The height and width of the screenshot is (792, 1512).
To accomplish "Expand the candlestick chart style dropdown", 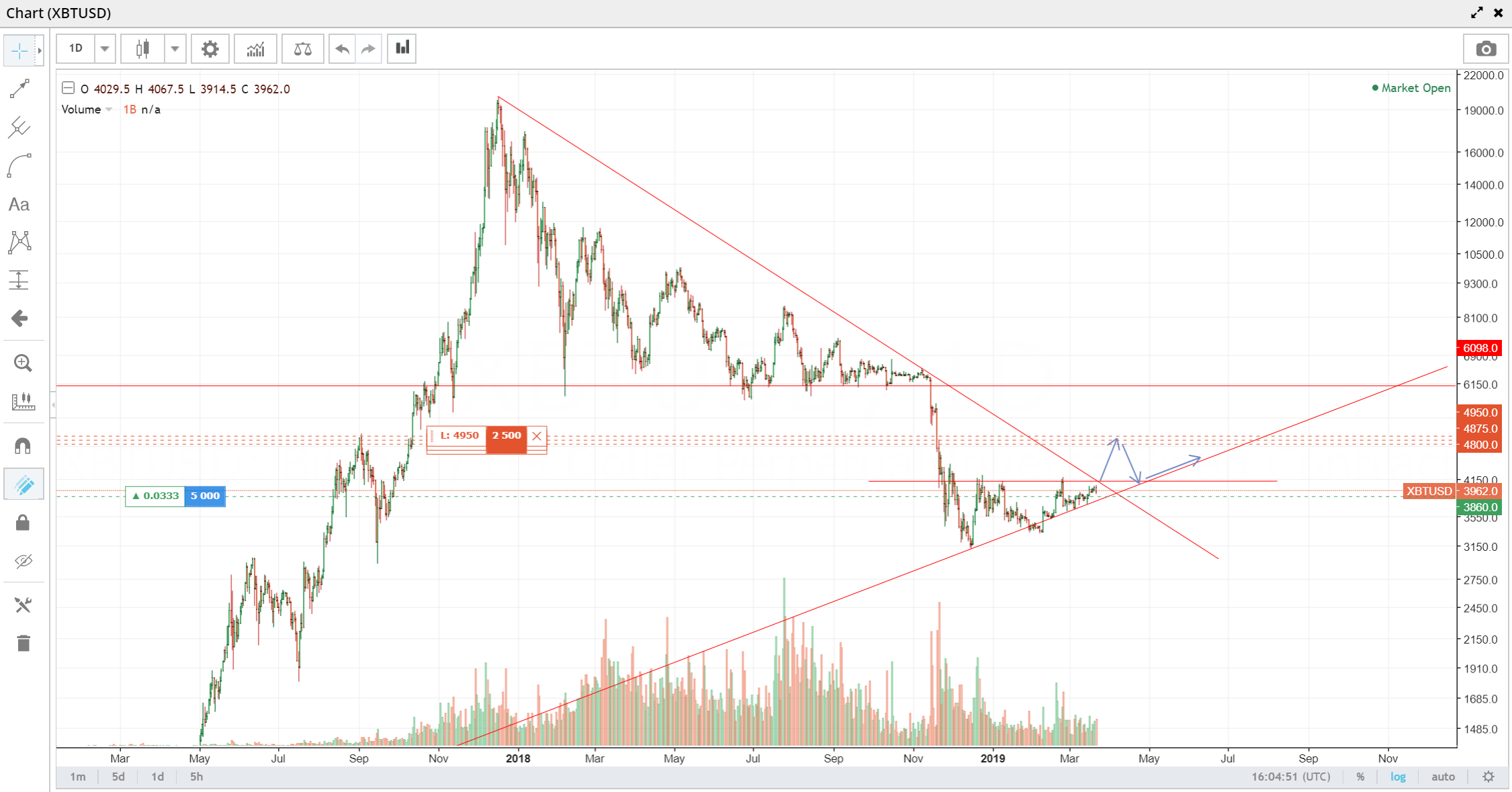I will pos(175,49).
